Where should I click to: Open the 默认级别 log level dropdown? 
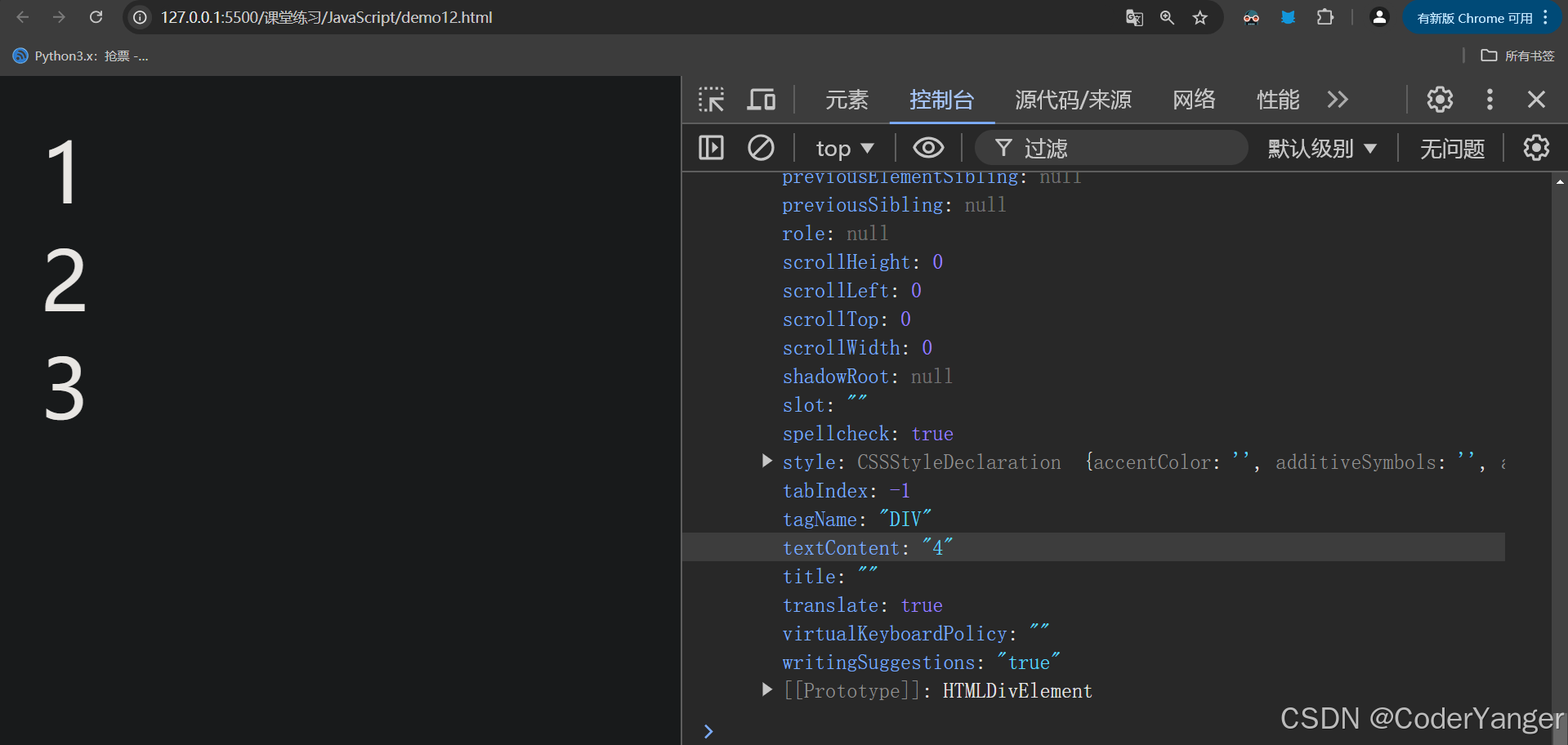(x=1322, y=149)
